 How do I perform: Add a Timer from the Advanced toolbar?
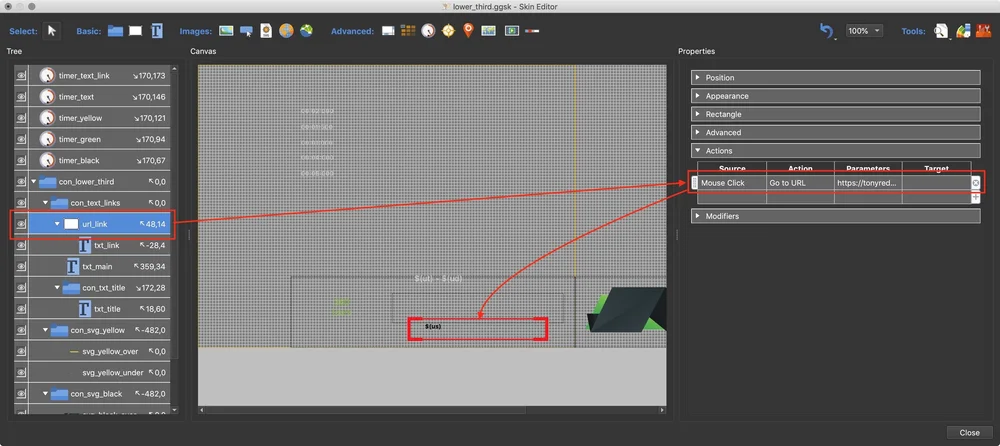(428, 31)
